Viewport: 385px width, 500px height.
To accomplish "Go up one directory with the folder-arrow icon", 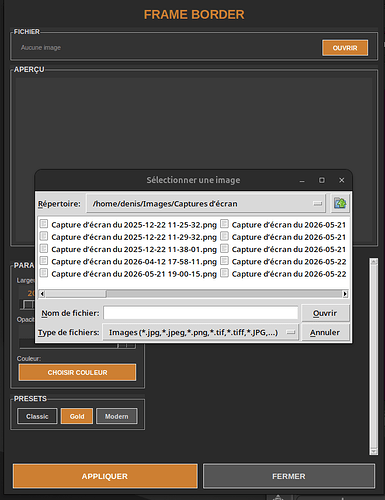I will 340,203.
